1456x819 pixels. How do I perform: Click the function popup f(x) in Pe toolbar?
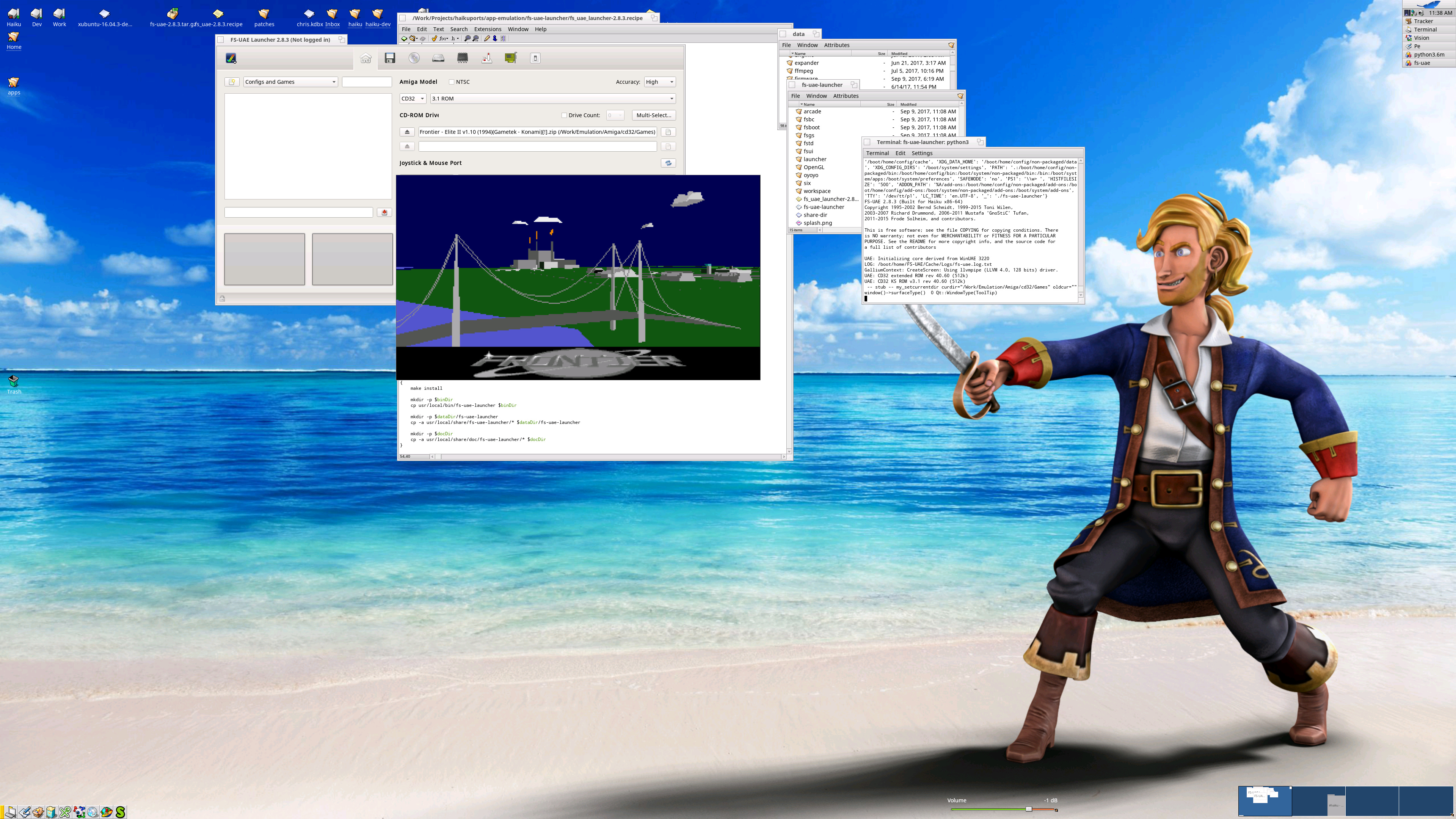[444, 38]
